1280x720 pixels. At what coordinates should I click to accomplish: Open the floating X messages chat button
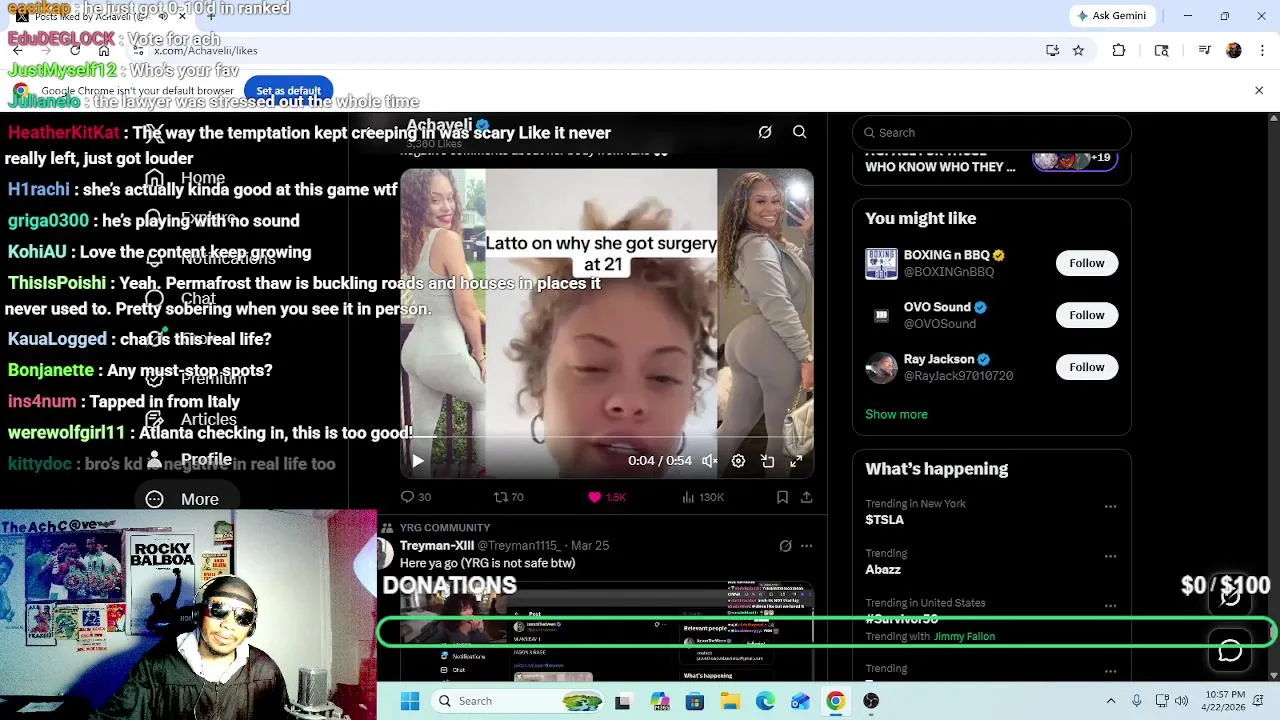(x=1230, y=651)
